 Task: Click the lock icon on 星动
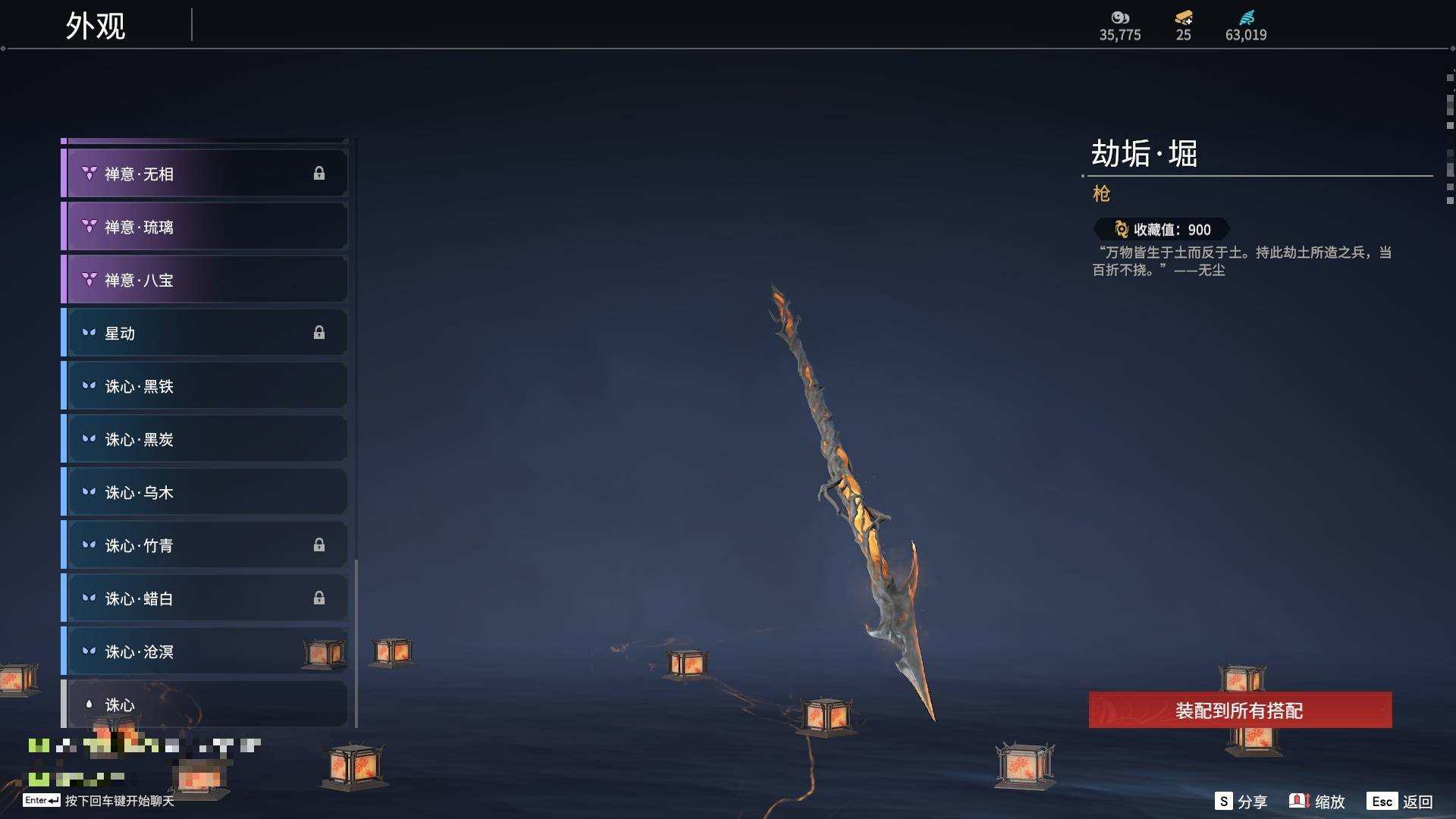(x=319, y=333)
